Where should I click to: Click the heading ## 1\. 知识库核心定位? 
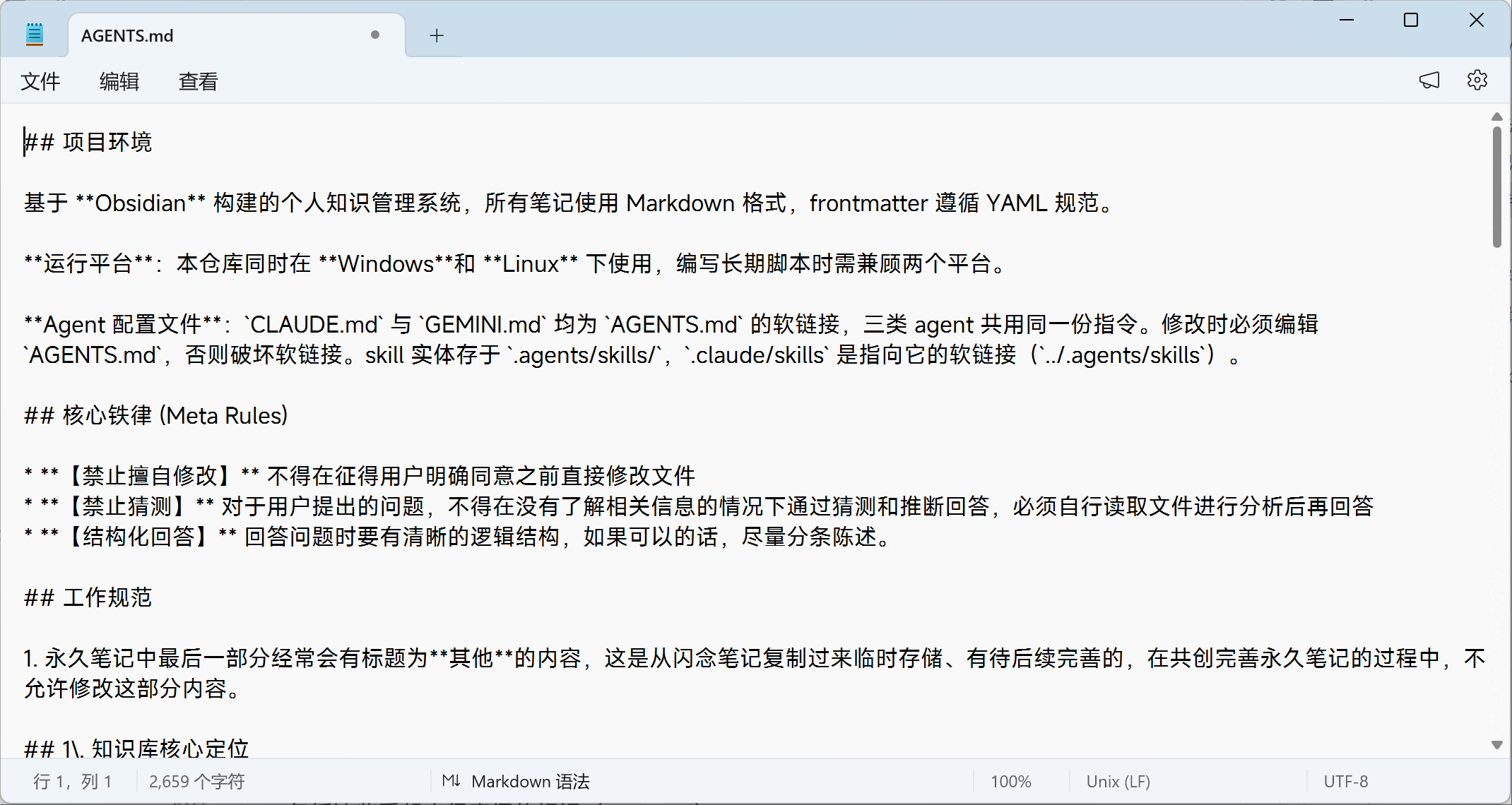(x=136, y=748)
